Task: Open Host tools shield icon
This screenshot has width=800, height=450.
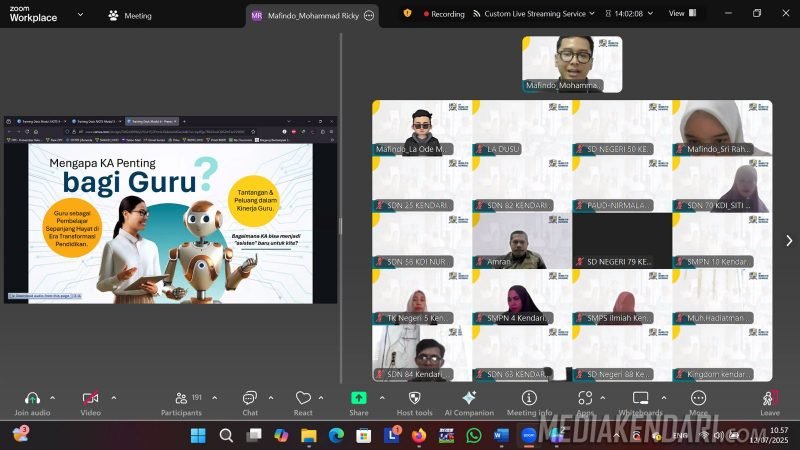Action: (x=414, y=398)
